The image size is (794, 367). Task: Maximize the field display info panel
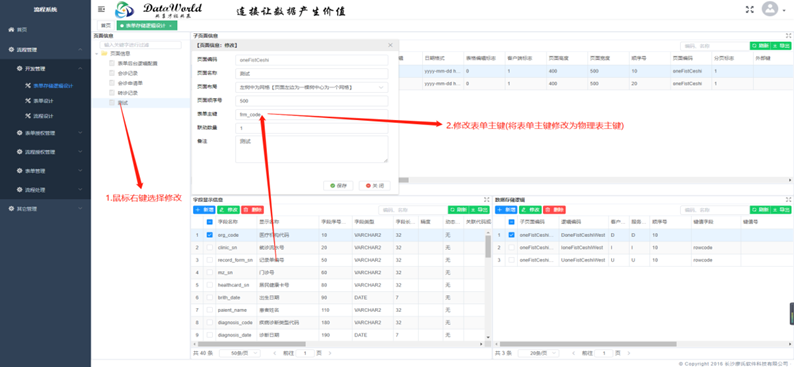click(487, 199)
